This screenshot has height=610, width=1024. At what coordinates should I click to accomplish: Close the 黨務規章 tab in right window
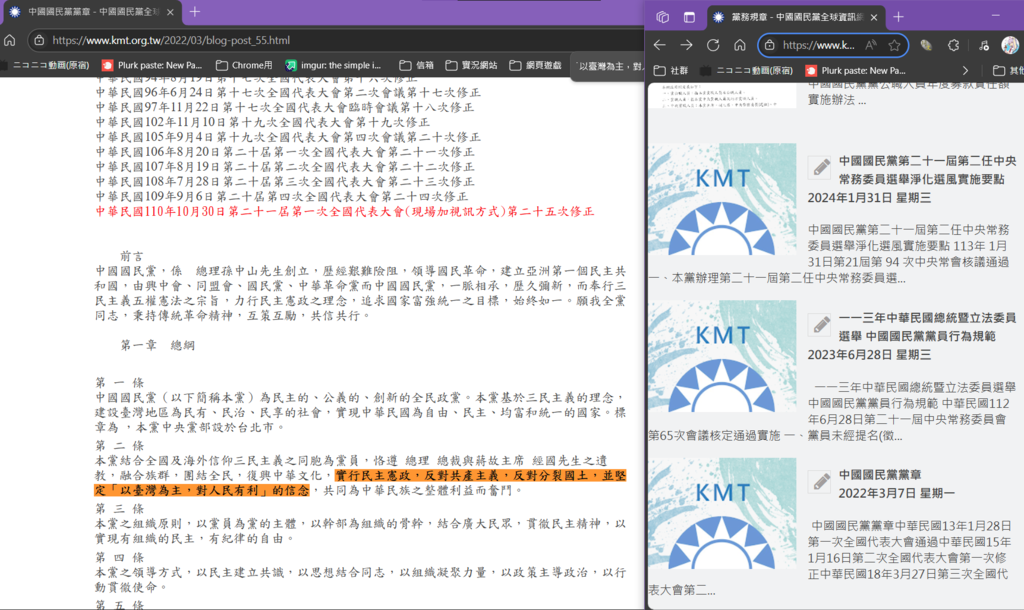[x=874, y=17]
